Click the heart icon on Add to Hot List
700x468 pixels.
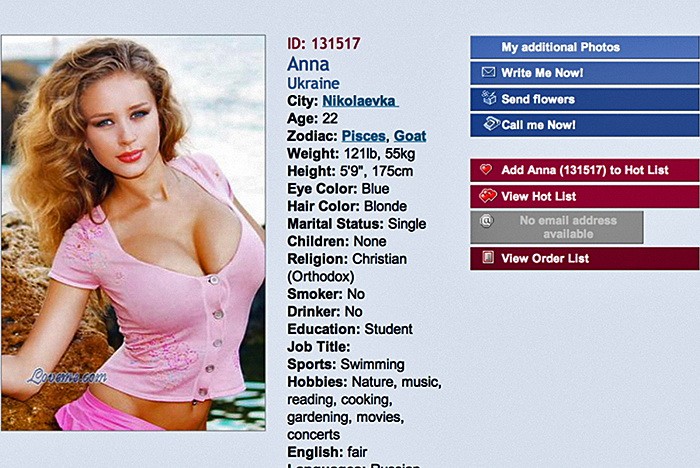486,169
